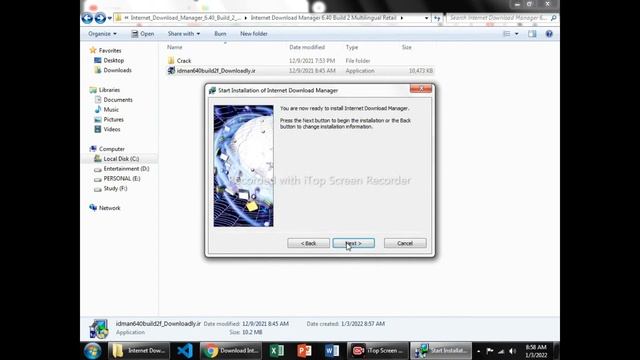The image size is (640, 360).
Task: Open Explorer help icon
Action: (549, 34)
